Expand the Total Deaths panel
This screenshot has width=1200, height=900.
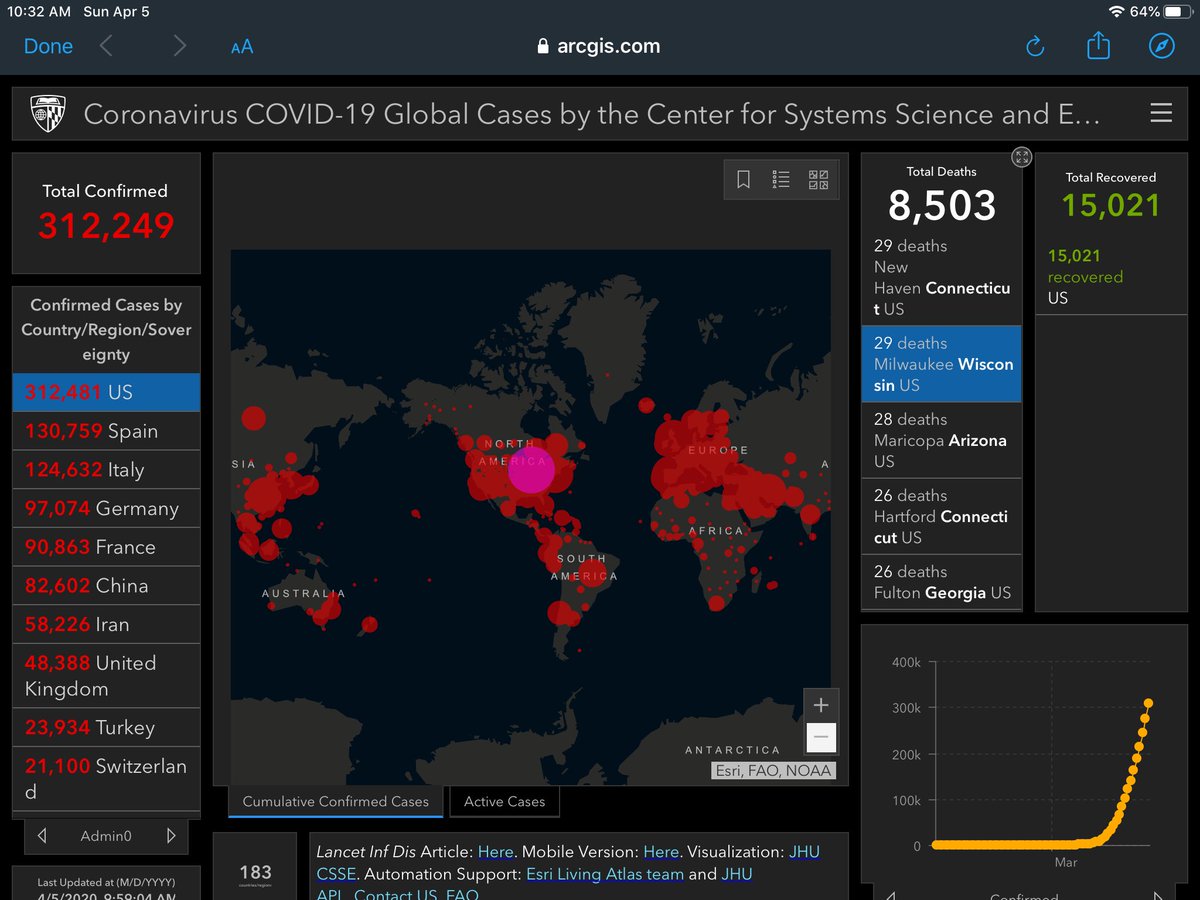pos(1021,157)
